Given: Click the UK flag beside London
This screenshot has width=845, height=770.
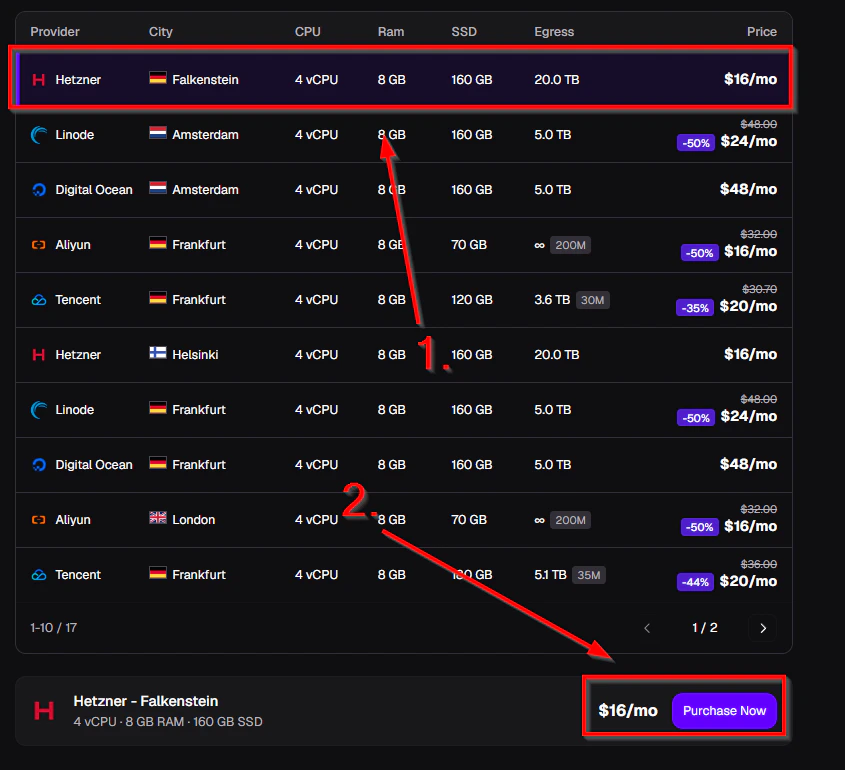Looking at the screenshot, I should pyautogui.click(x=158, y=518).
